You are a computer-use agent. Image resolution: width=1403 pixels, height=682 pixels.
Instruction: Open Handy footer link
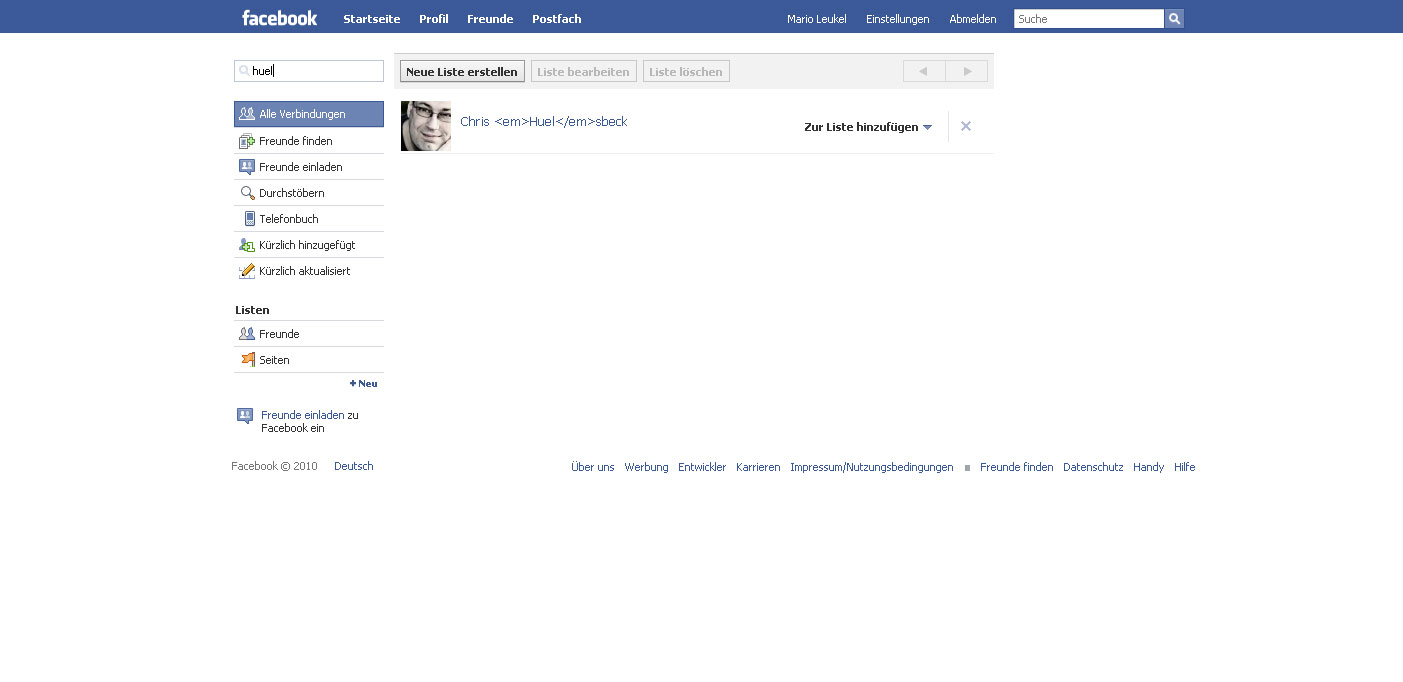[x=1148, y=467]
